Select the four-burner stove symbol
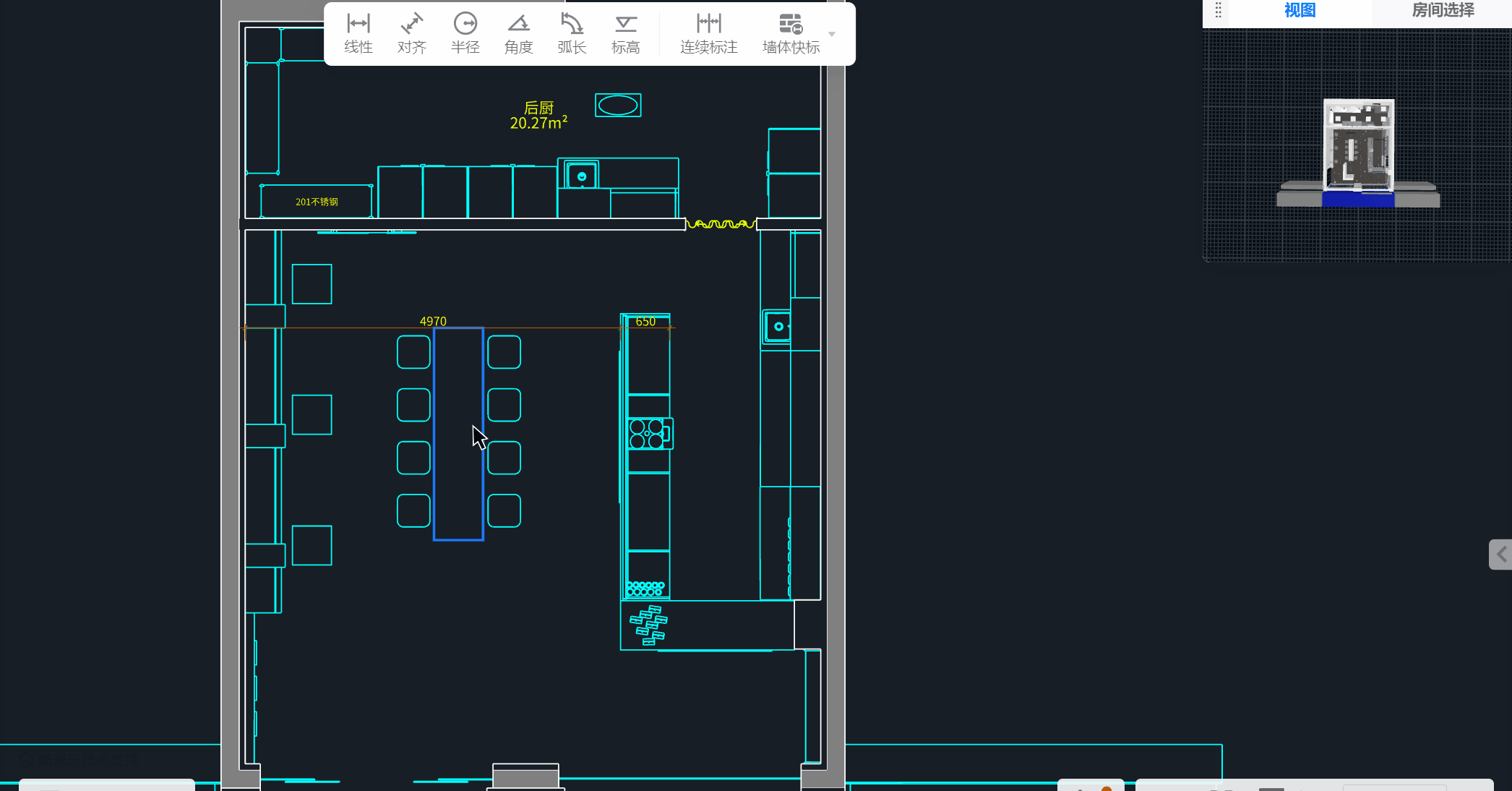 [648, 434]
